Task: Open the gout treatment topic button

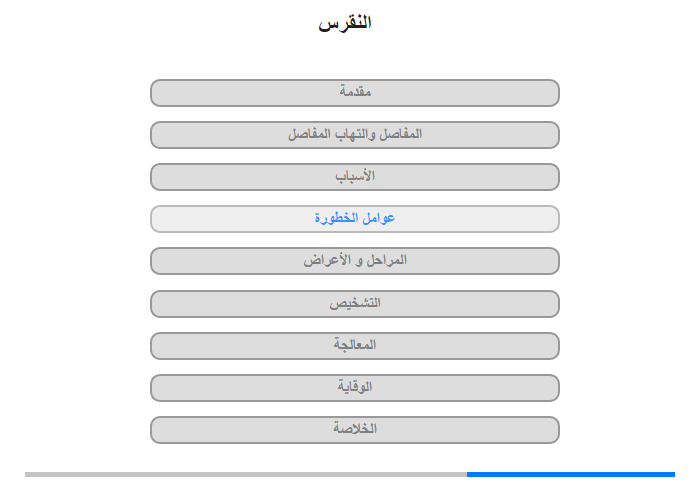Action: tap(354, 346)
